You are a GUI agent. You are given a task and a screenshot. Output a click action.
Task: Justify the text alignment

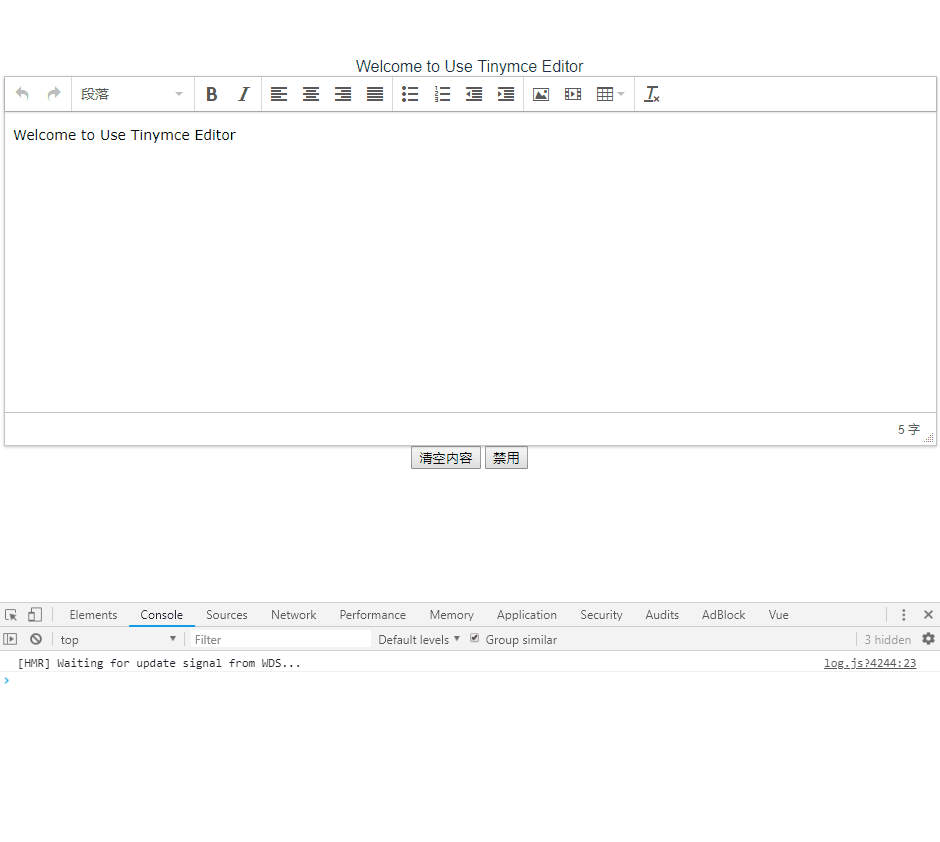[375, 94]
